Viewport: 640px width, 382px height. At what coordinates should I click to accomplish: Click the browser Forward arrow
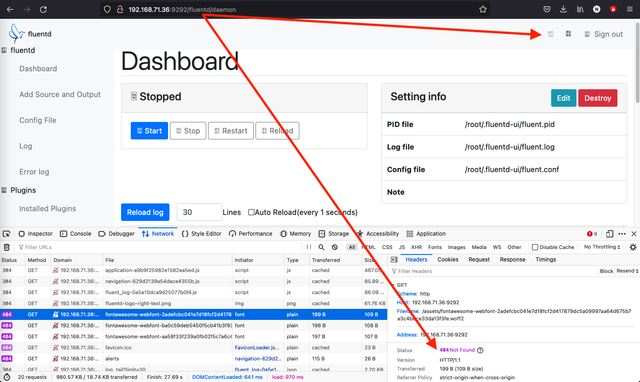coord(27,9)
